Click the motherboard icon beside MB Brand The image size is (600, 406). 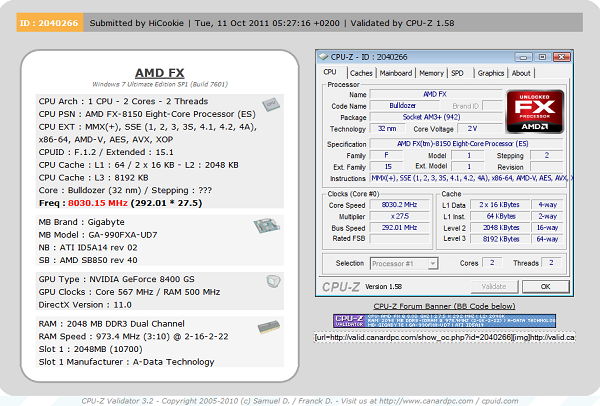tap(267, 225)
